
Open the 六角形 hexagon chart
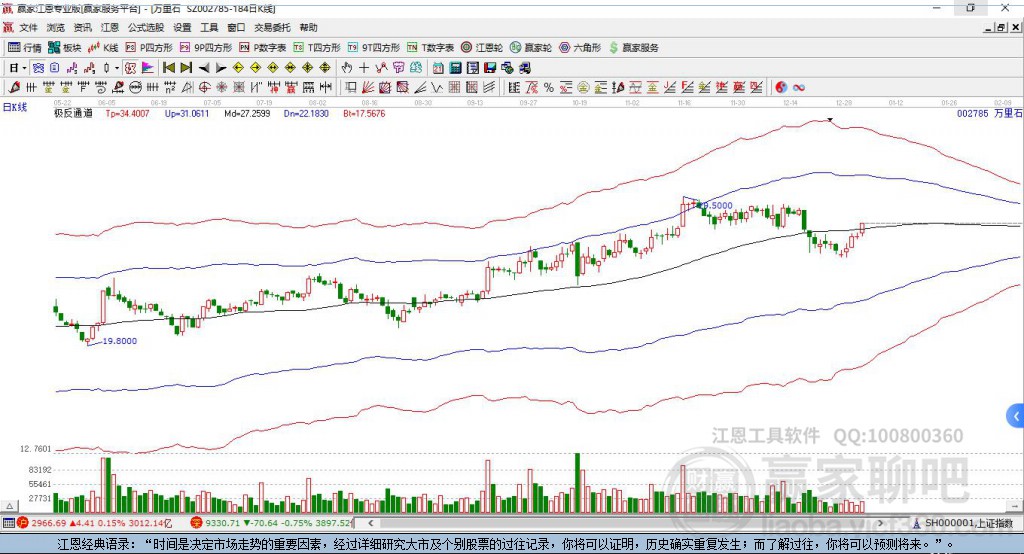580,48
